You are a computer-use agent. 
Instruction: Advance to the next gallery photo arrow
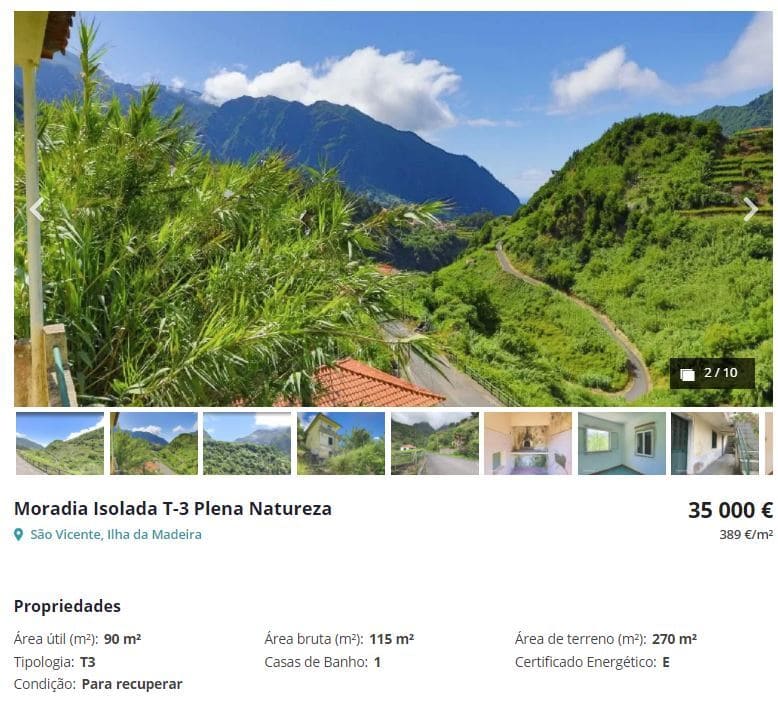(x=750, y=209)
